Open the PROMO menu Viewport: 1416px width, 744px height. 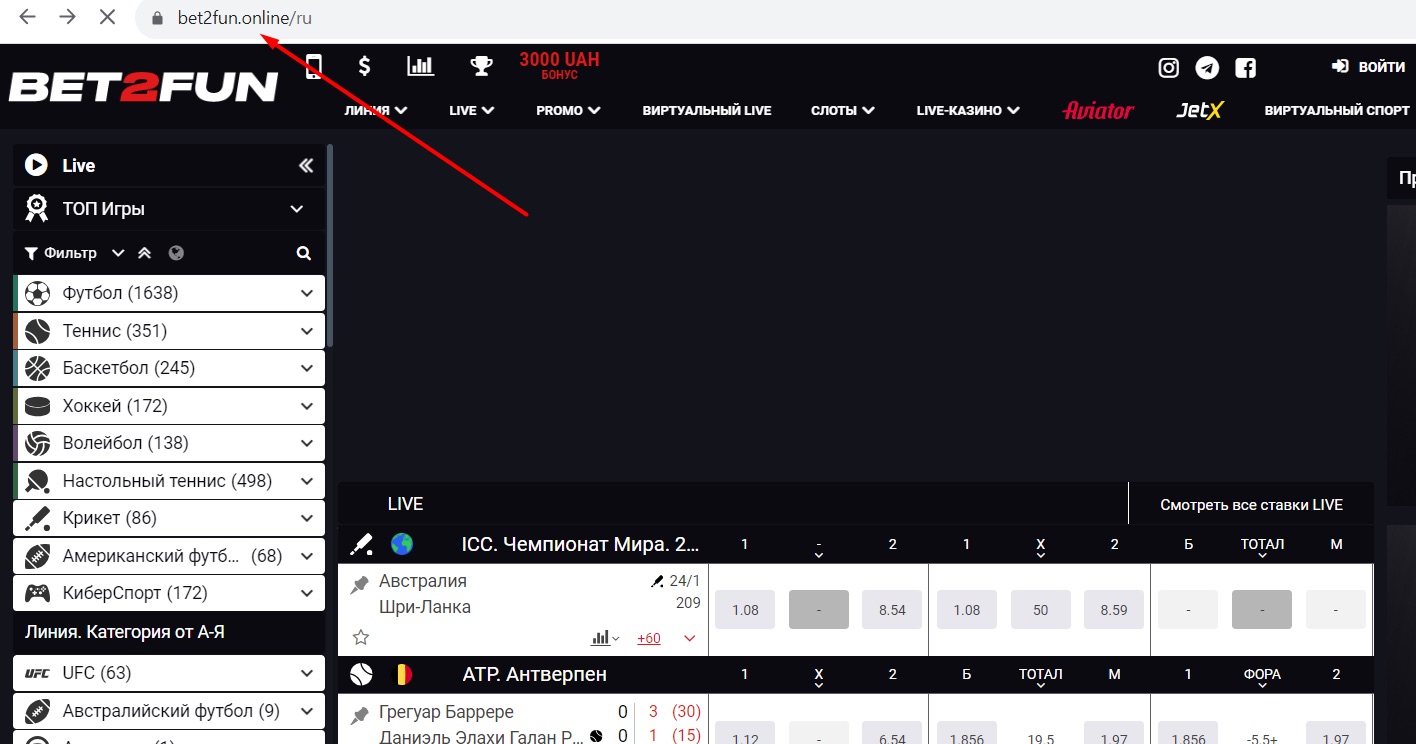click(568, 110)
